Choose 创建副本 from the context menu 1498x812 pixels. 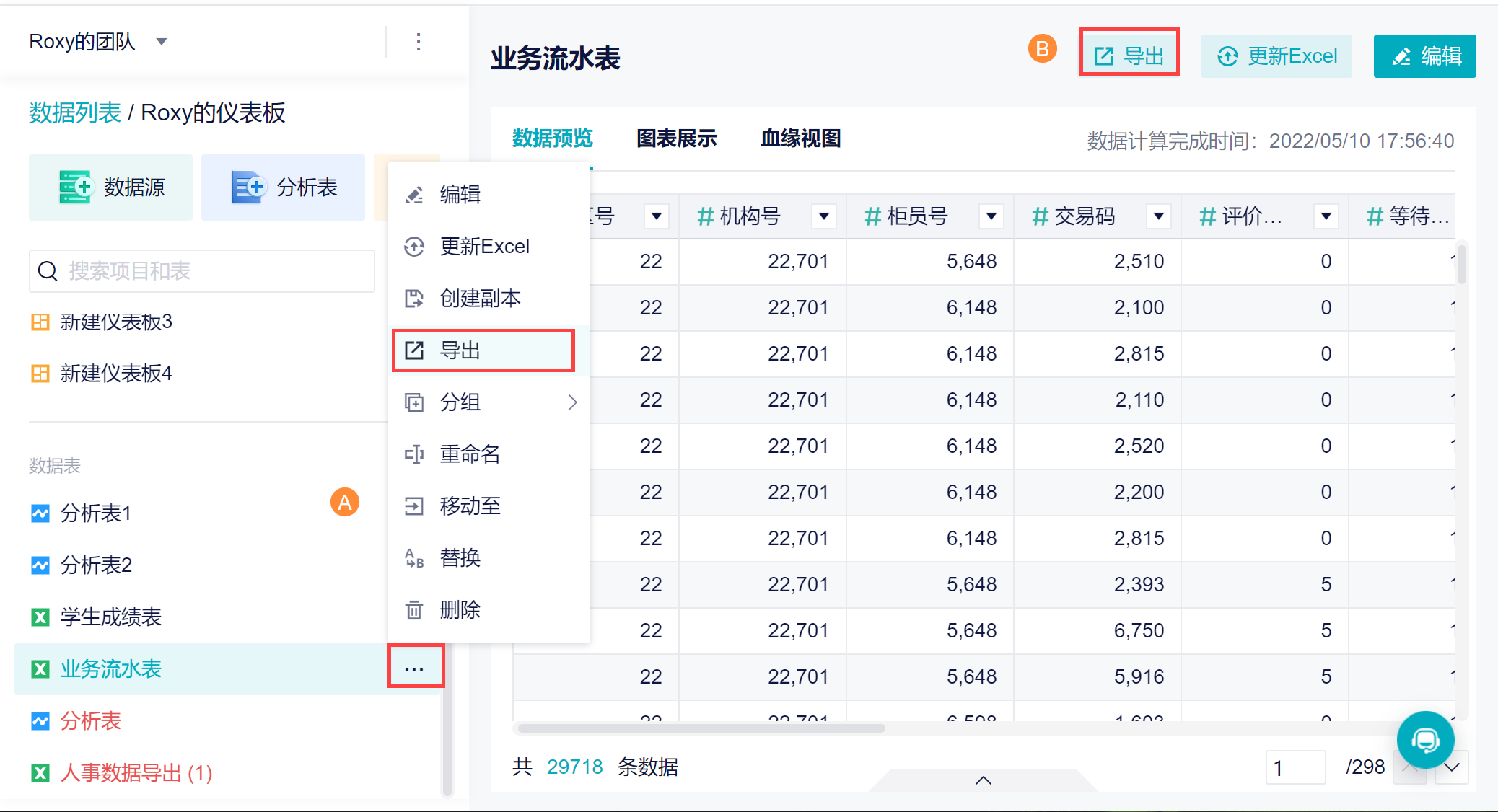coord(479,299)
